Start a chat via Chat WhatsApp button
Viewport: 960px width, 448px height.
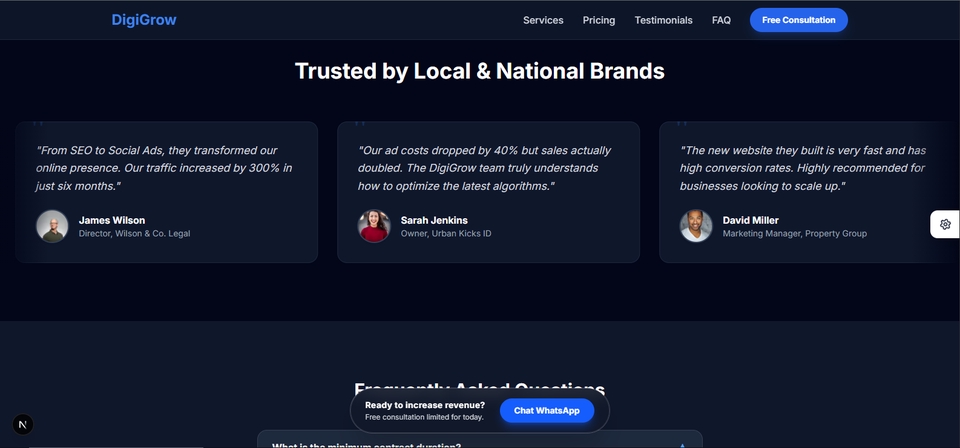pos(546,411)
